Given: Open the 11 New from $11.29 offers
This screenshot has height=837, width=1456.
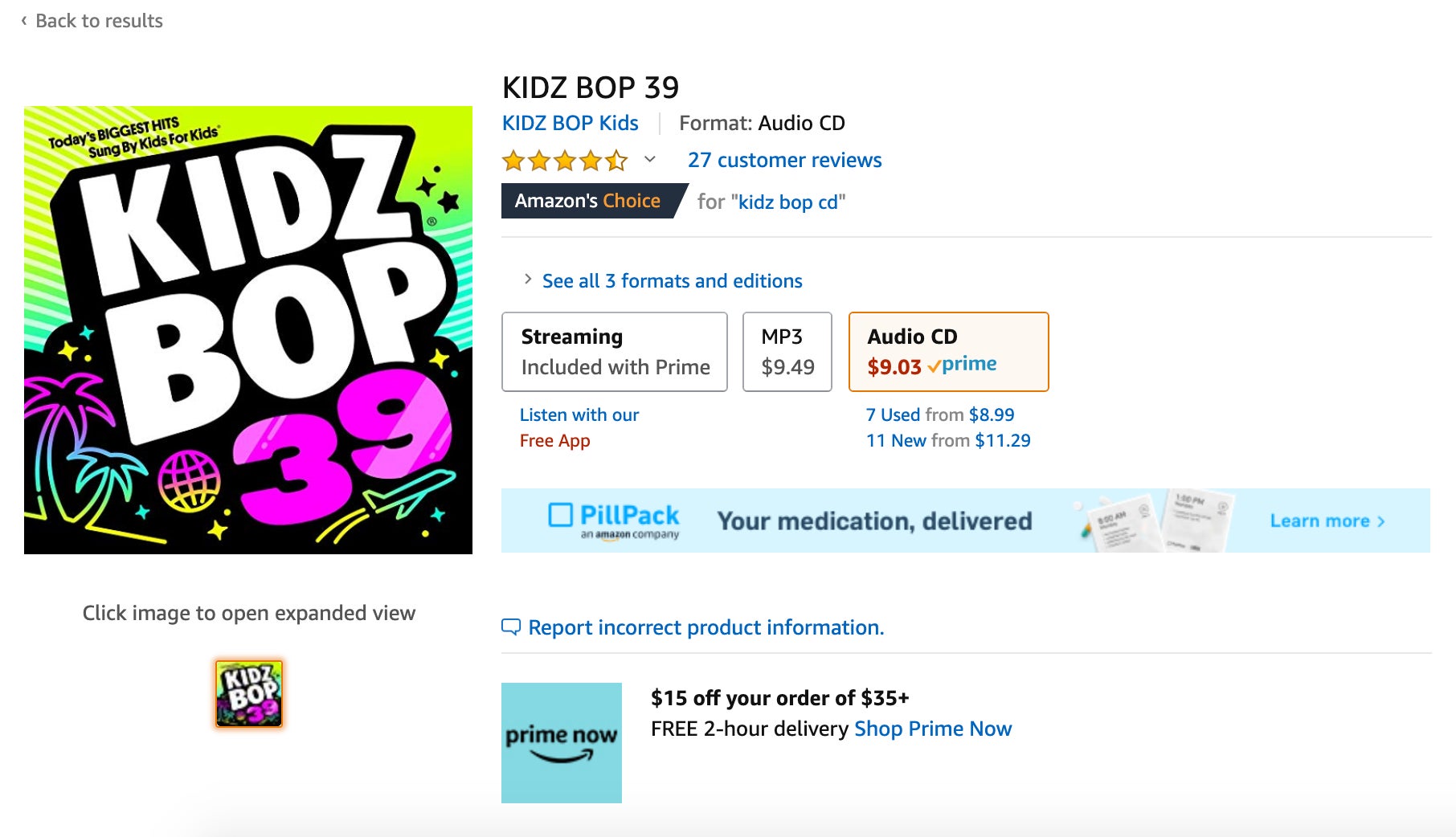Looking at the screenshot, I should [947, 440].
